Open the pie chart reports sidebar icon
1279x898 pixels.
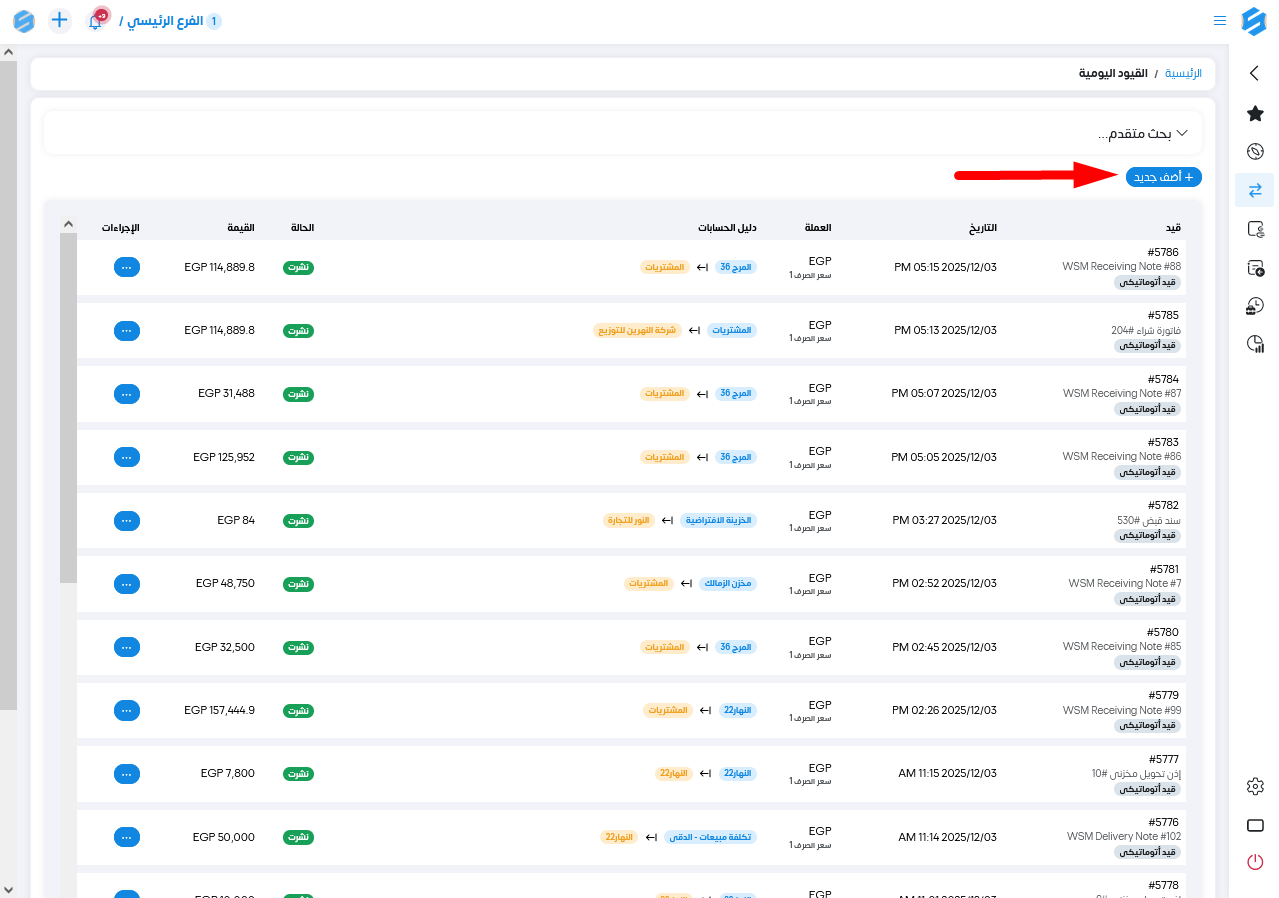(1255, 344)
